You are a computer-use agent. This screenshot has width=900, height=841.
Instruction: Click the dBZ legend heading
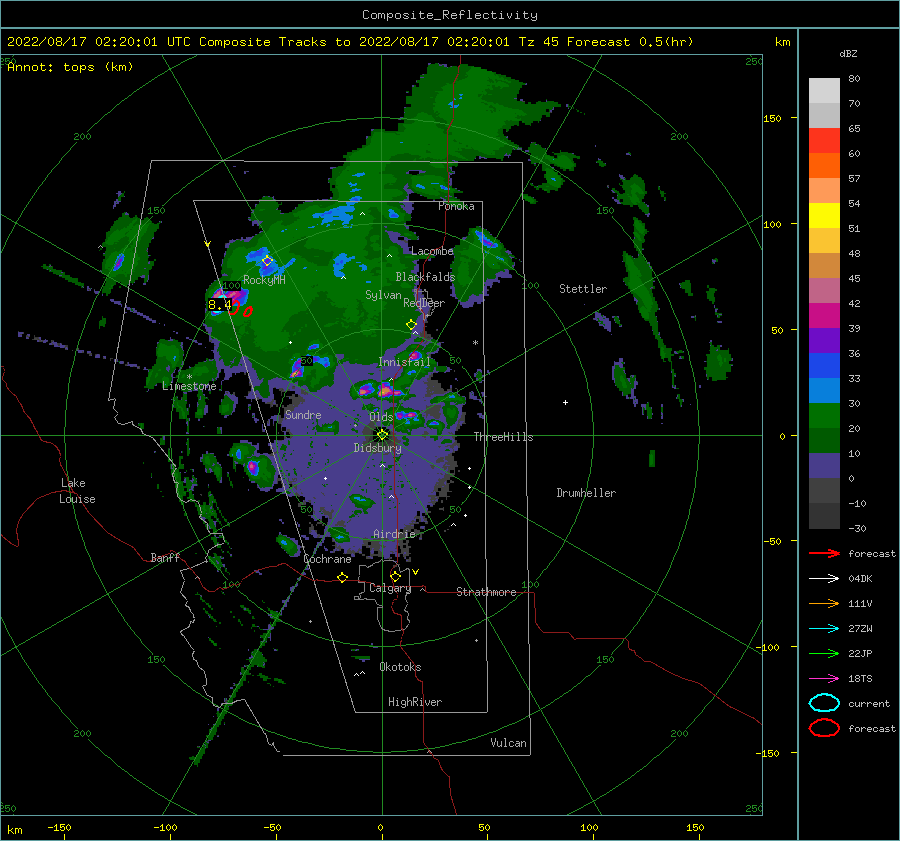[x=848, y=53]
